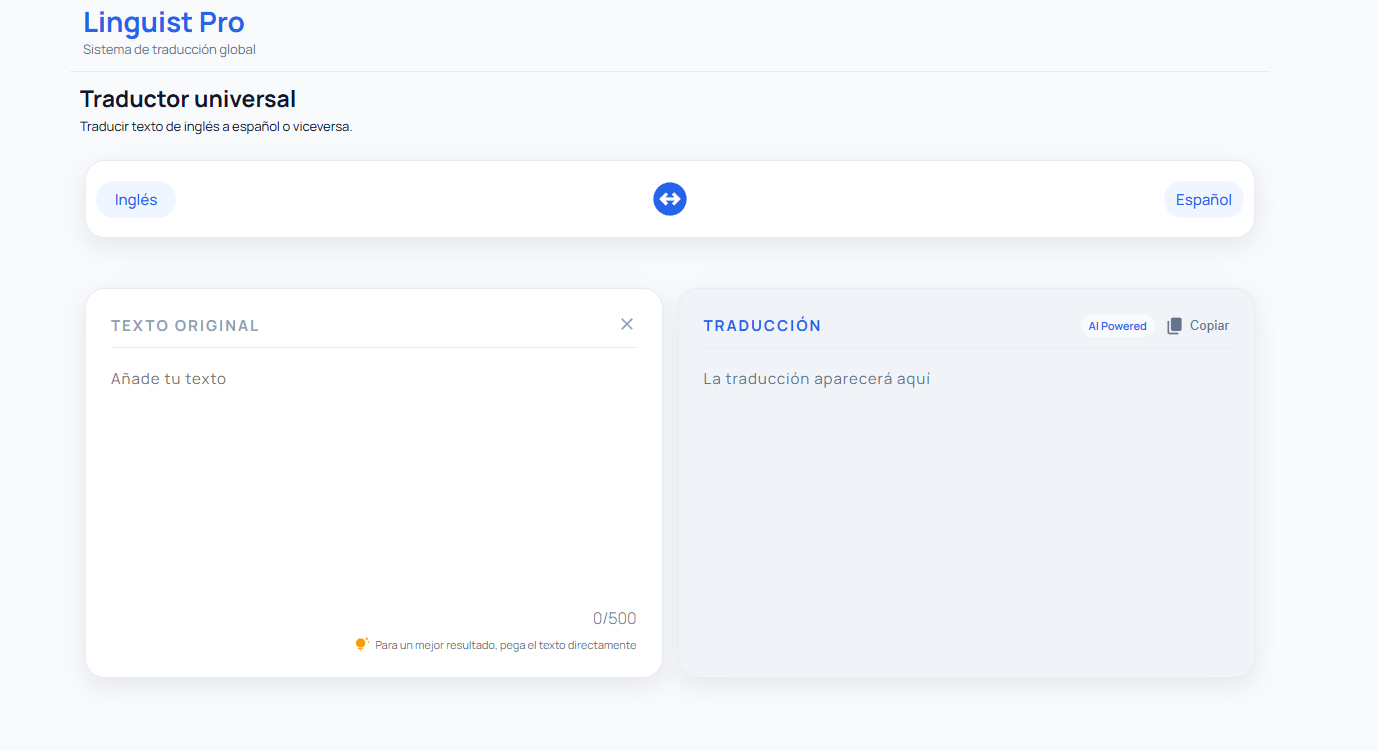Select the Inglés language button
Viewport: 1379px width, 751px height.
[x=136, y=200]
